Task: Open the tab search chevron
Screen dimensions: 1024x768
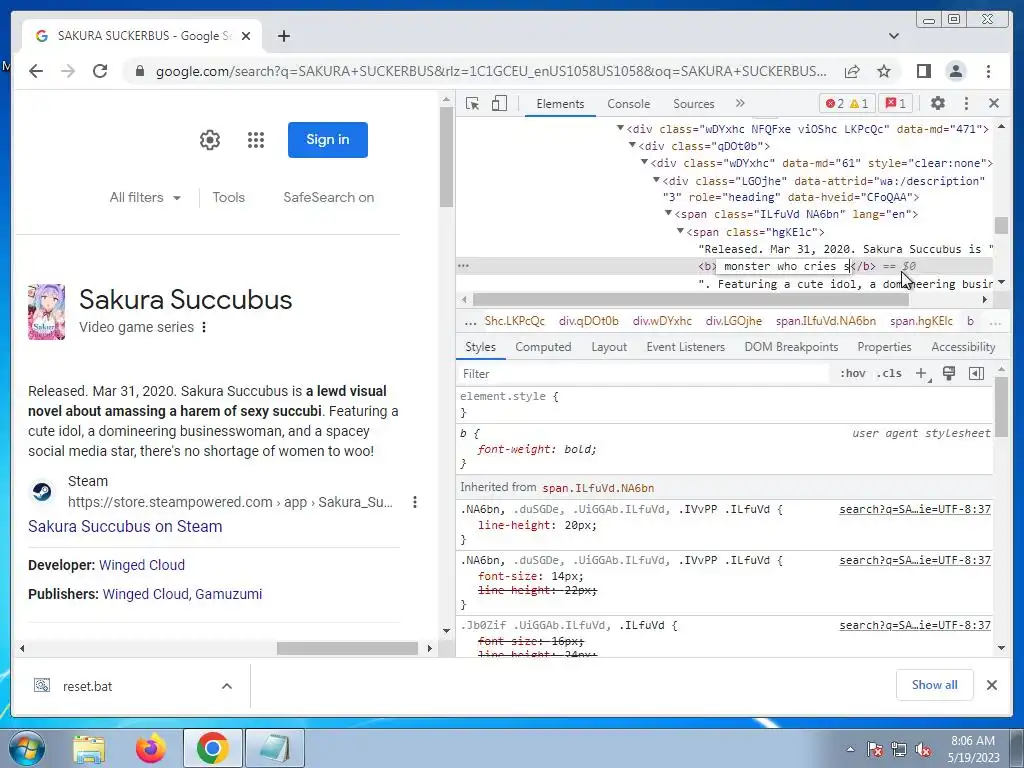Action: click(x=893, y=36)
